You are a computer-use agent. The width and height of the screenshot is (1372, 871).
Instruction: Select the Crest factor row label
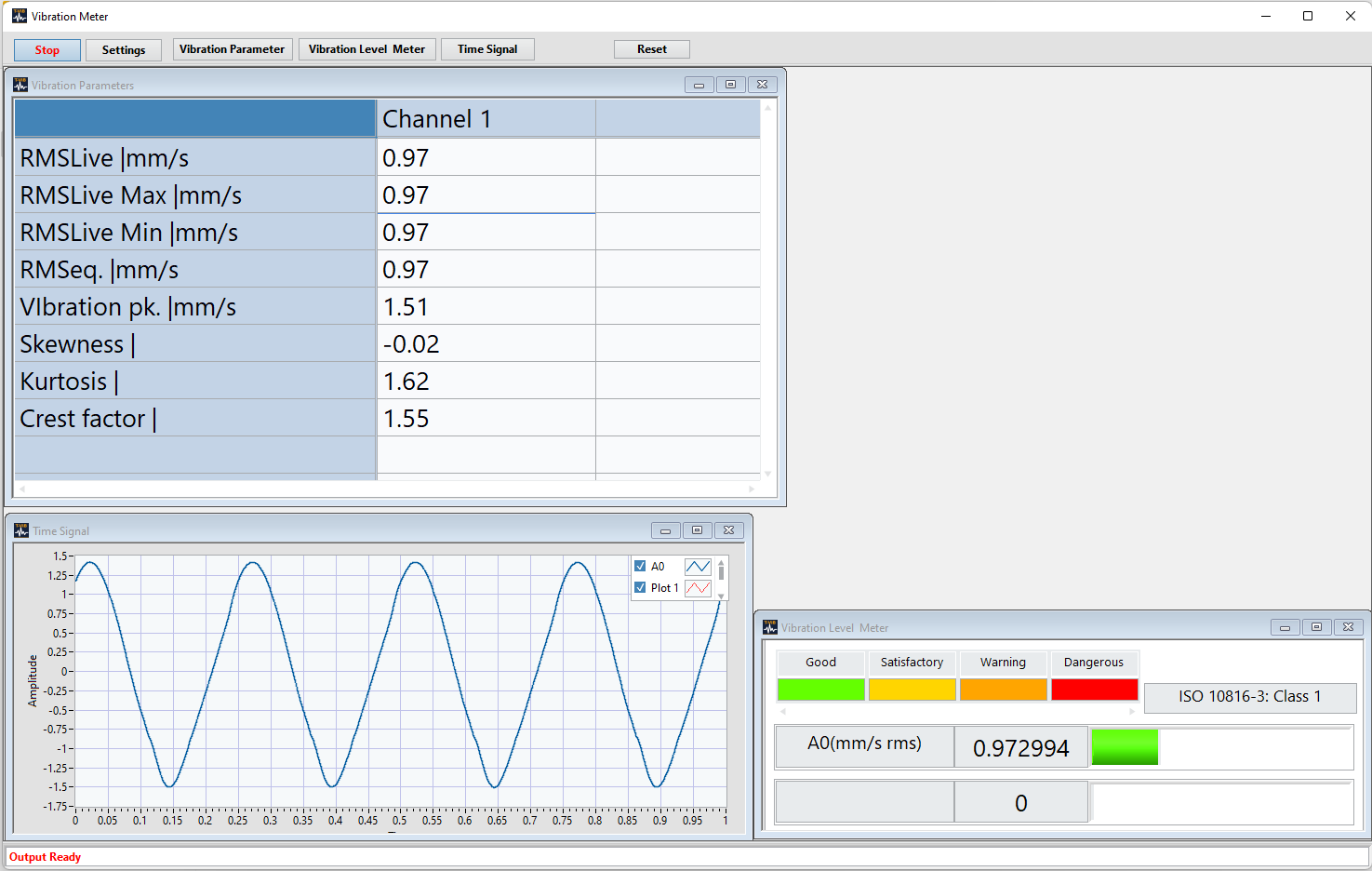click(195, 418)
